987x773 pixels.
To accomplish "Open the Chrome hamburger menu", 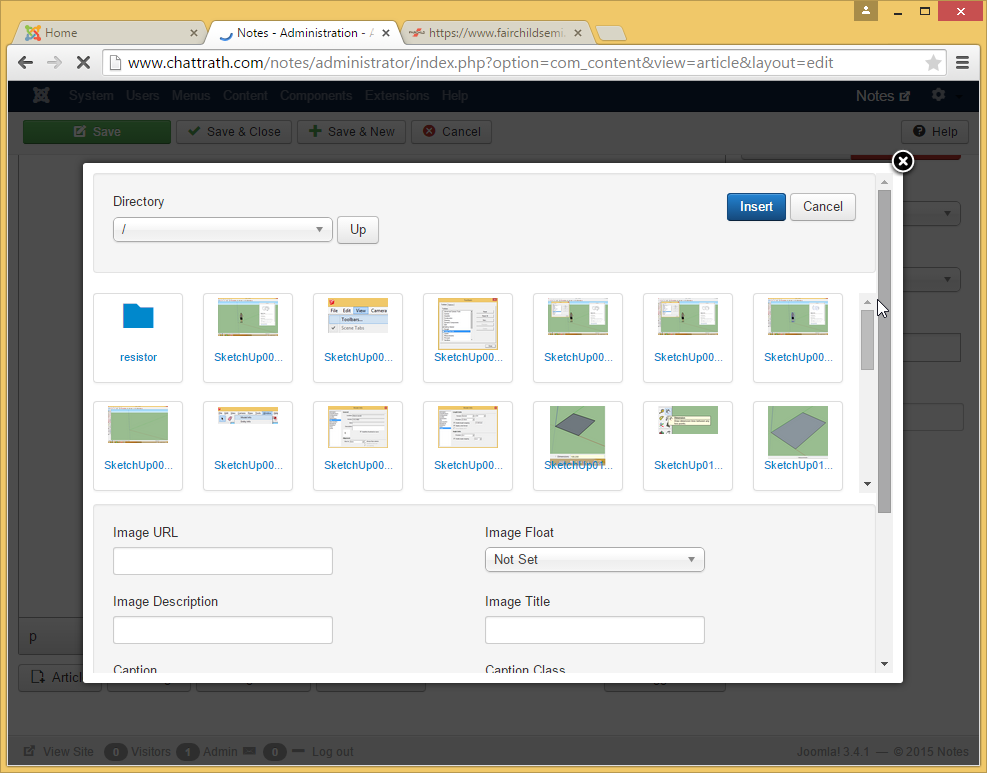I will point(962,63).
